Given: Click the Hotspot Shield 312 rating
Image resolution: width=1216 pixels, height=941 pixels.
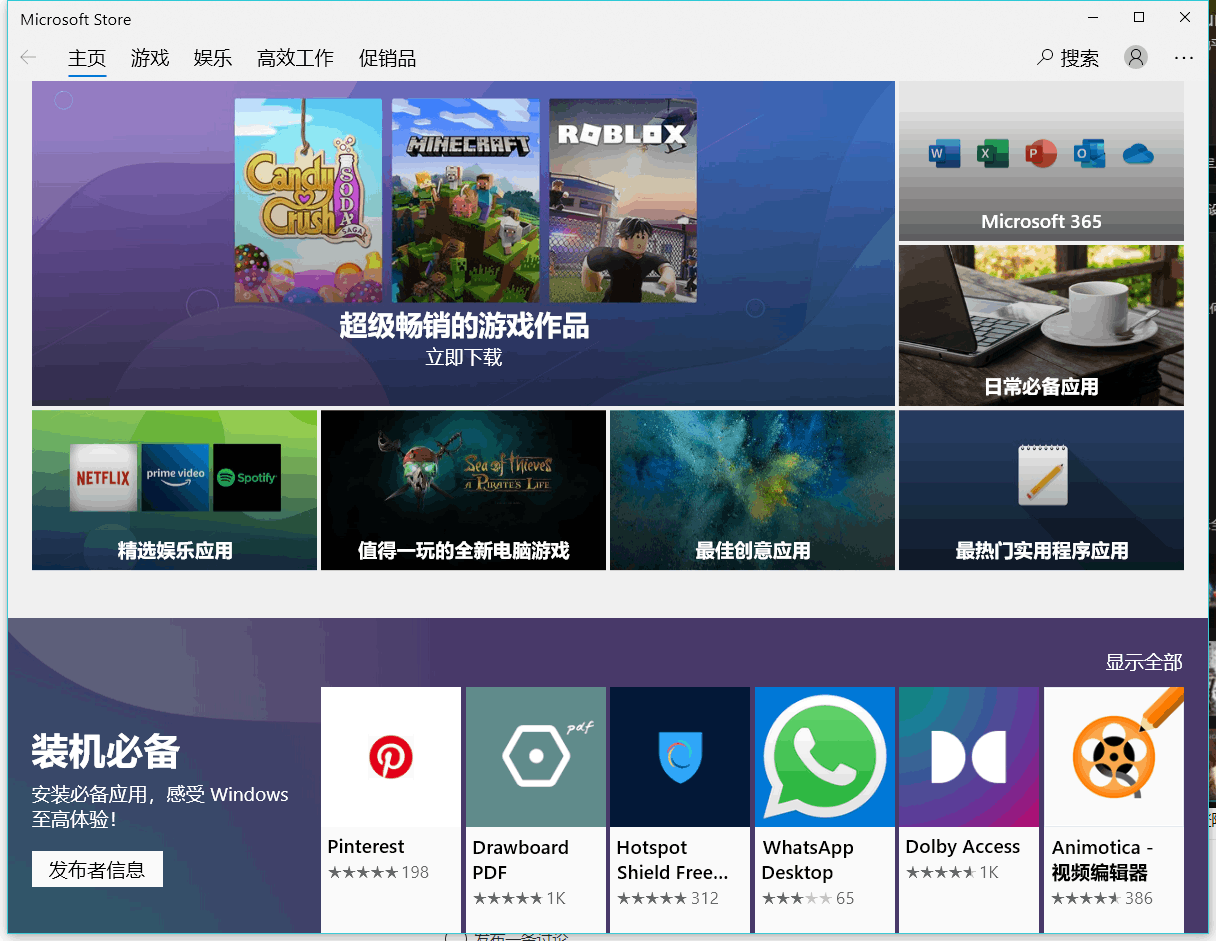Looking at the screenshot, I should 668,898.
